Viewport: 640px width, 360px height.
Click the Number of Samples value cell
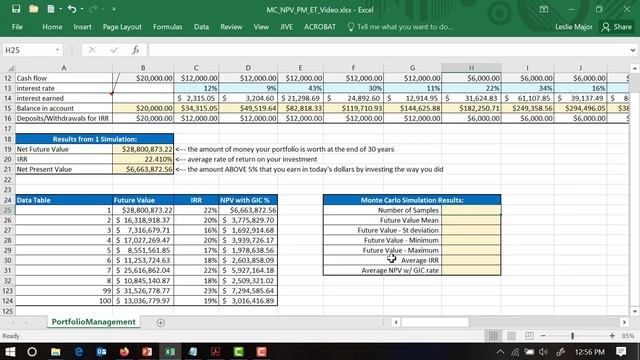tap(471, 210)
